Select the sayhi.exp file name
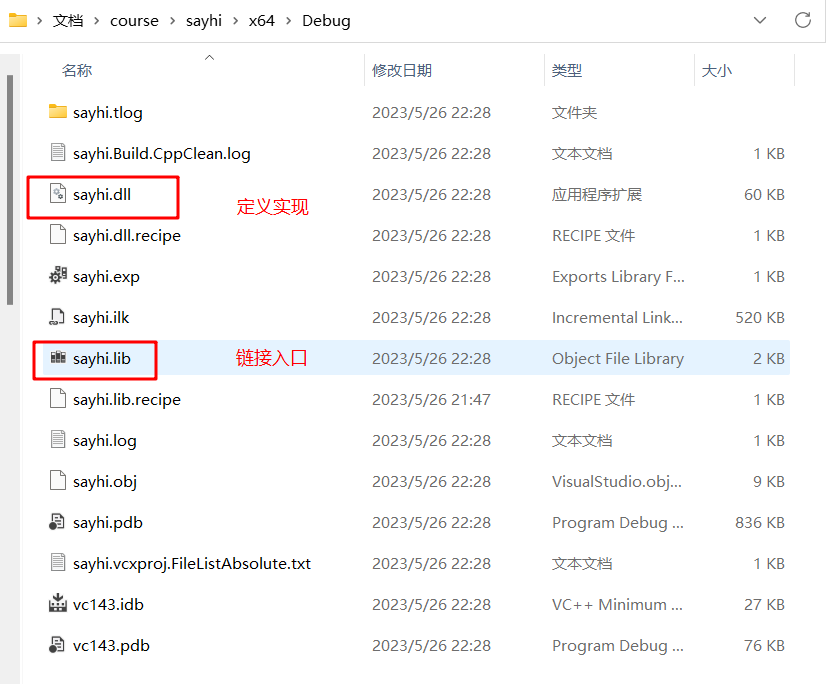833x684 pixels. [106, 276]
